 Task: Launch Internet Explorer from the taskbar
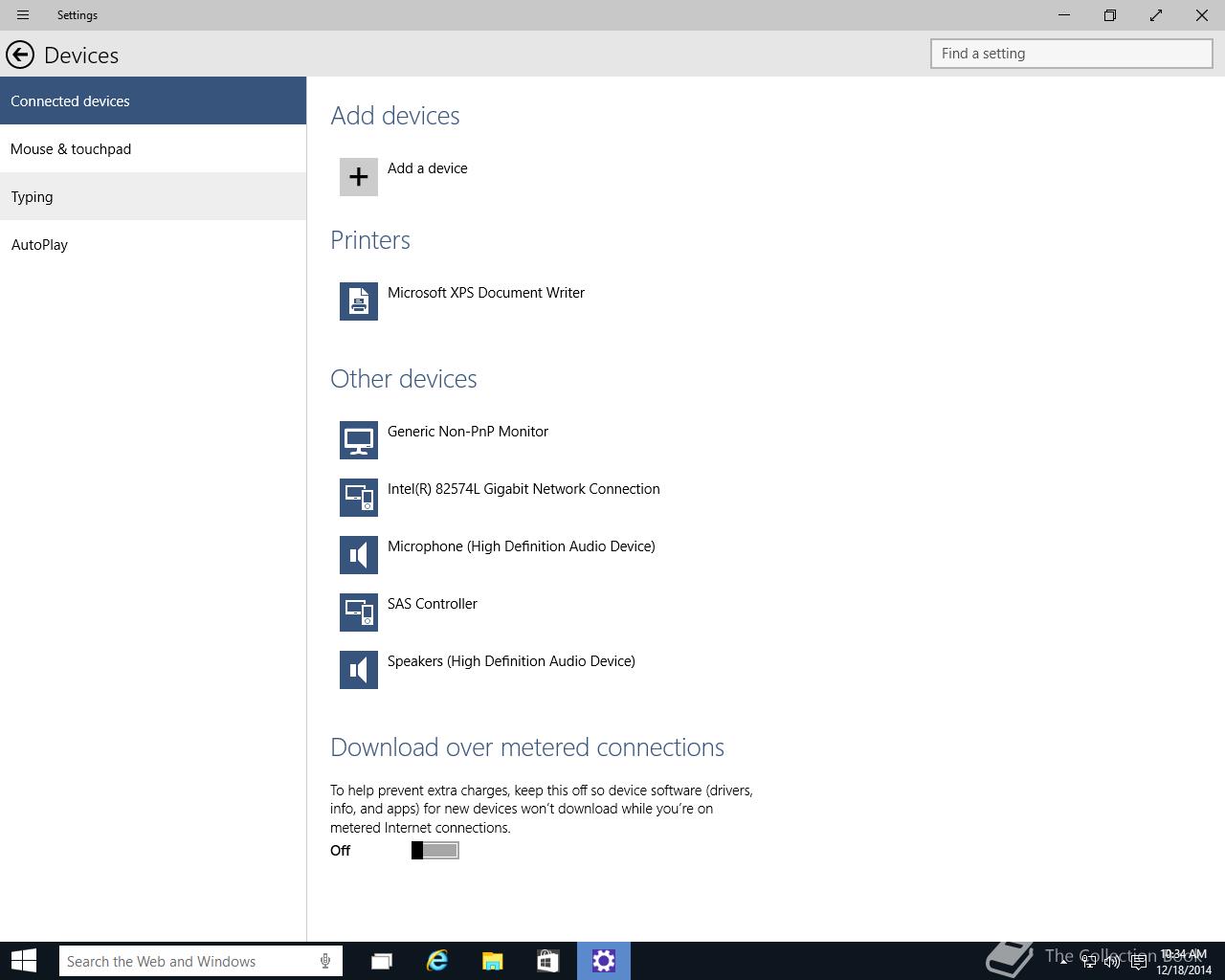[x=437, y=961]
